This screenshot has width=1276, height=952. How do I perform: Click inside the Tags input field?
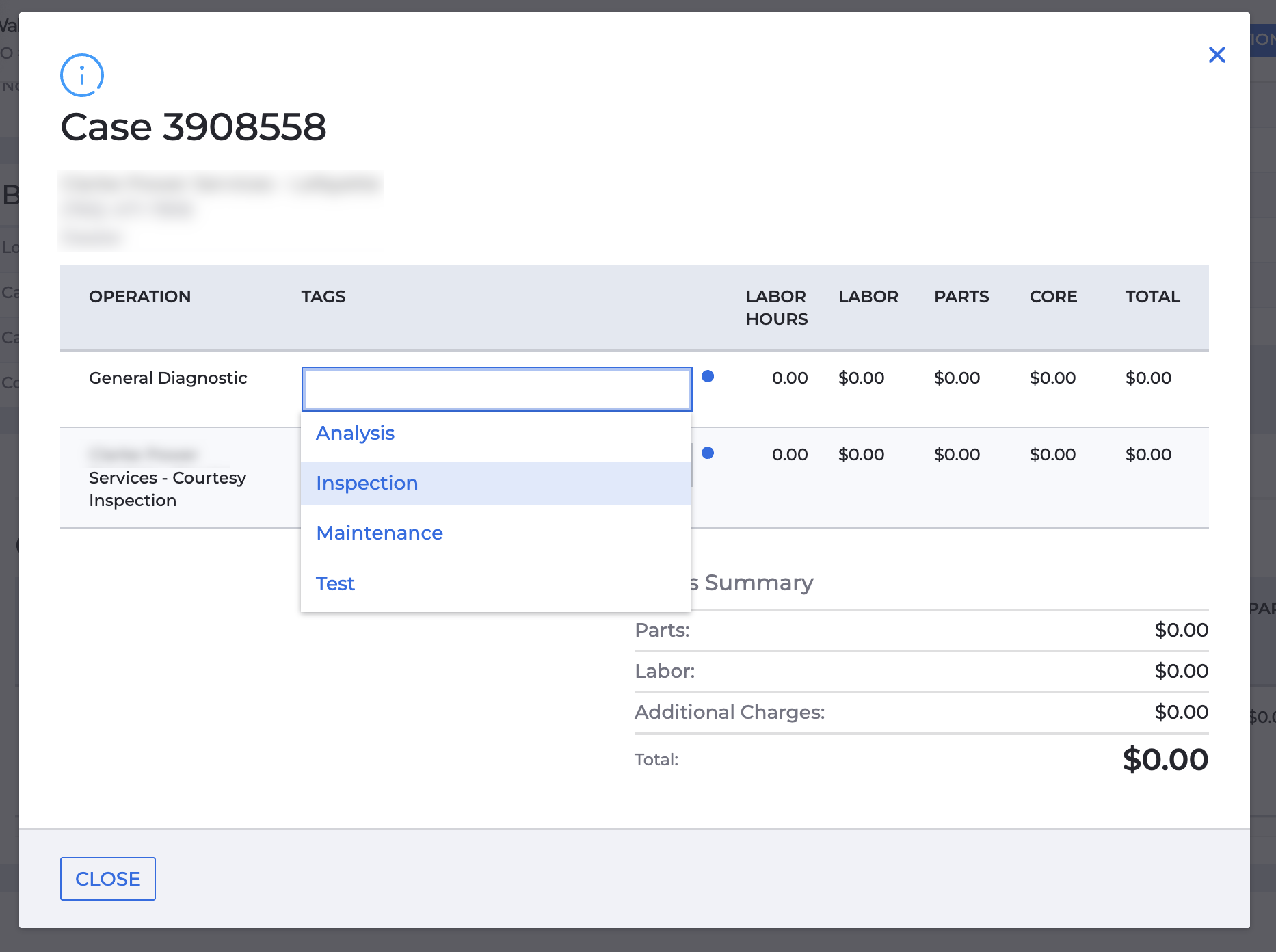click(496, 388)
